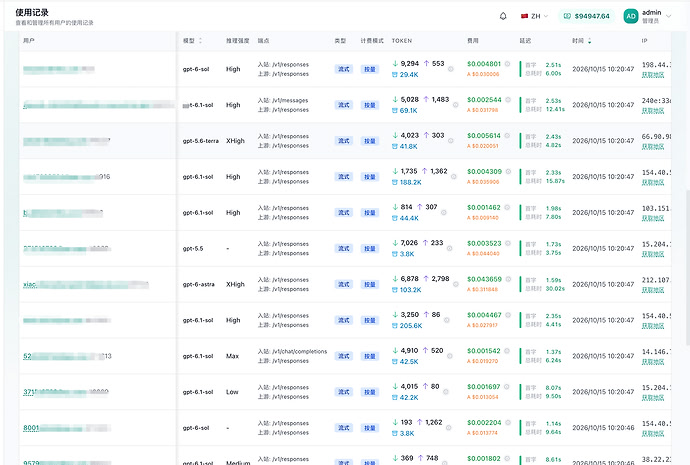The height and width of the screenshot is (465, 690).
Task: Click the TOKEN column header
Action: click(x=402, y=40)
